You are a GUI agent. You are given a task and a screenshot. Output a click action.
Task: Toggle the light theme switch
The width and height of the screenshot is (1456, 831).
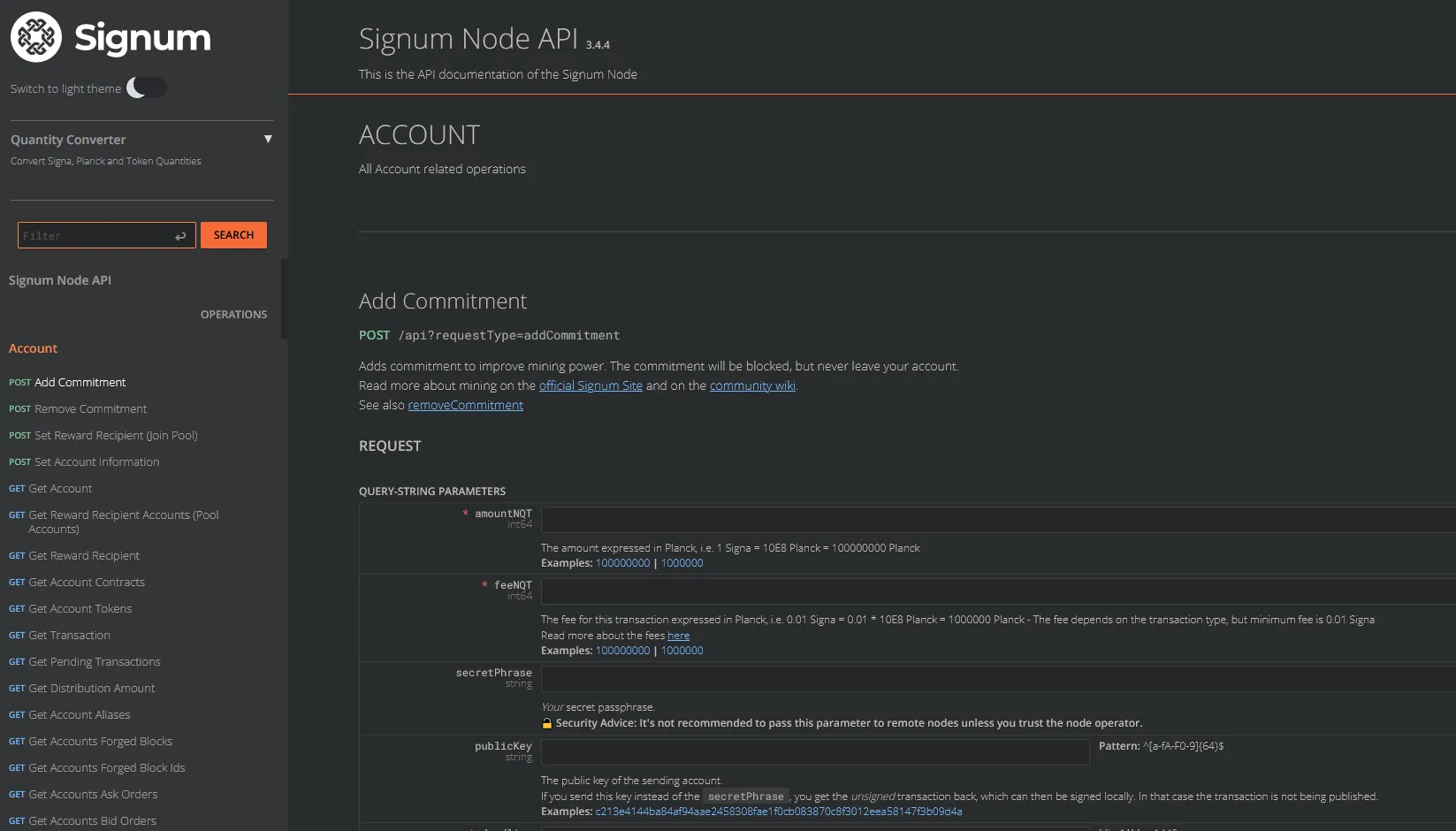146,88
